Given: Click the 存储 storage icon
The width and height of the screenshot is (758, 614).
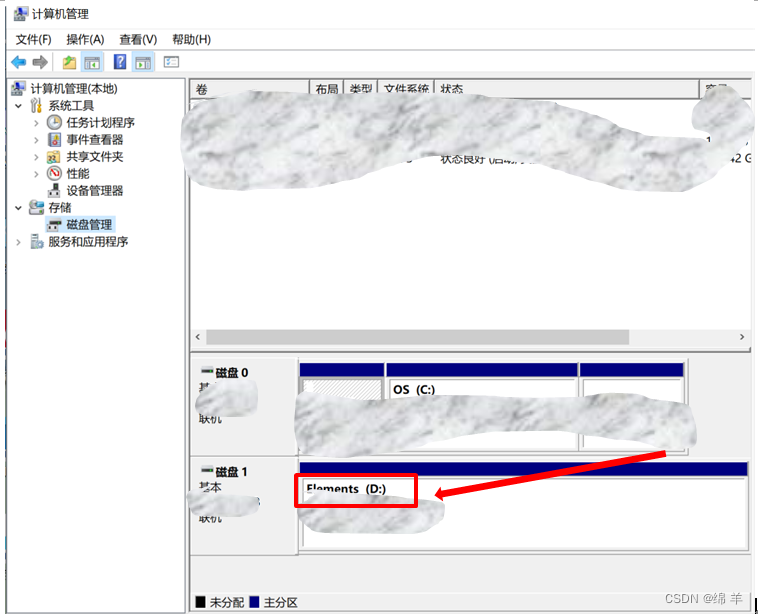Looking at the screenshot, I should tap(36, 207).
